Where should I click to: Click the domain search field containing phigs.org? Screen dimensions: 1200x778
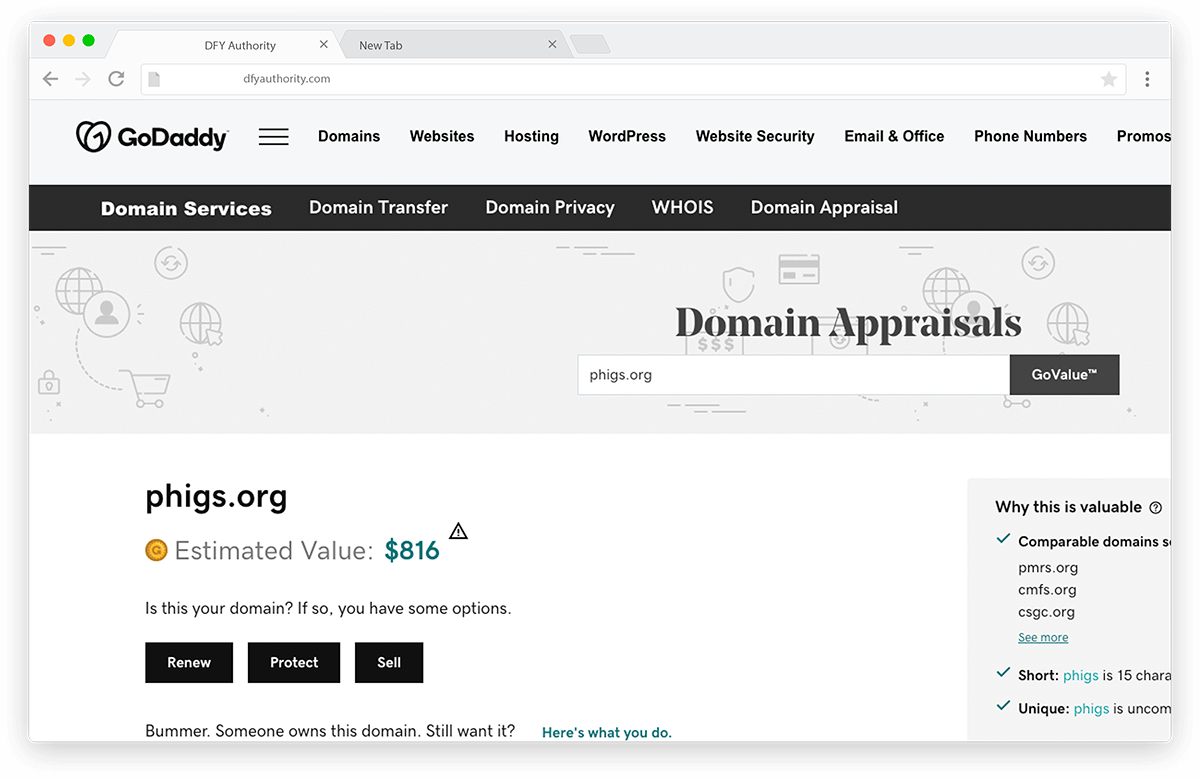794,375
